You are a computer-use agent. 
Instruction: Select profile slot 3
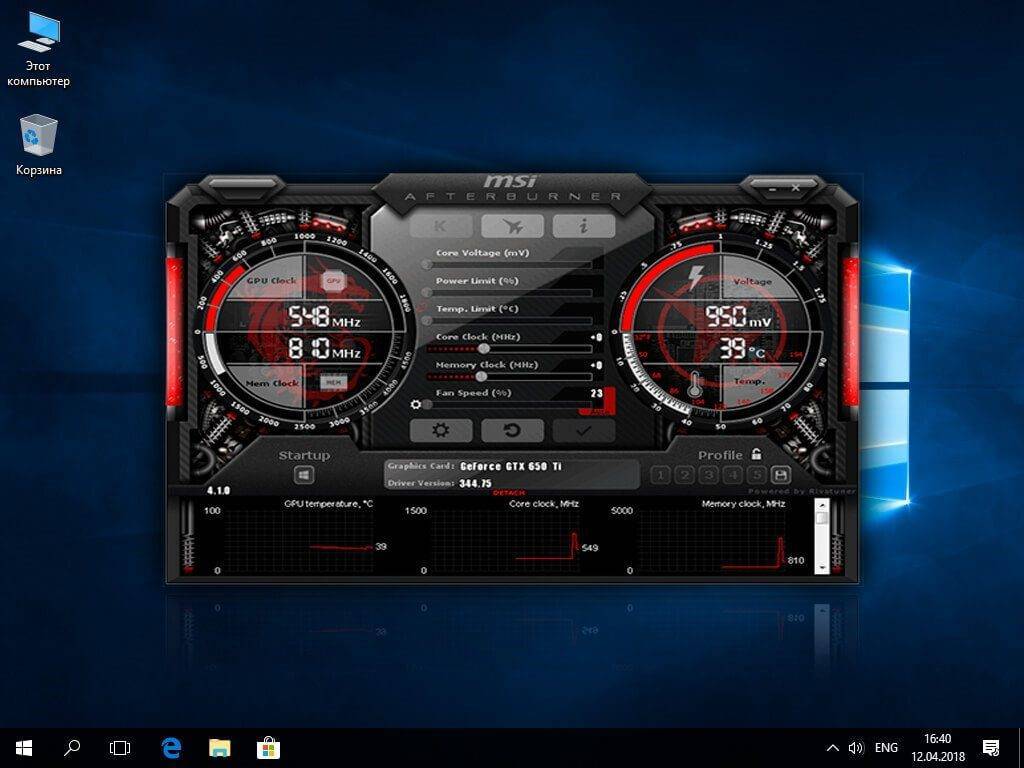708,475
